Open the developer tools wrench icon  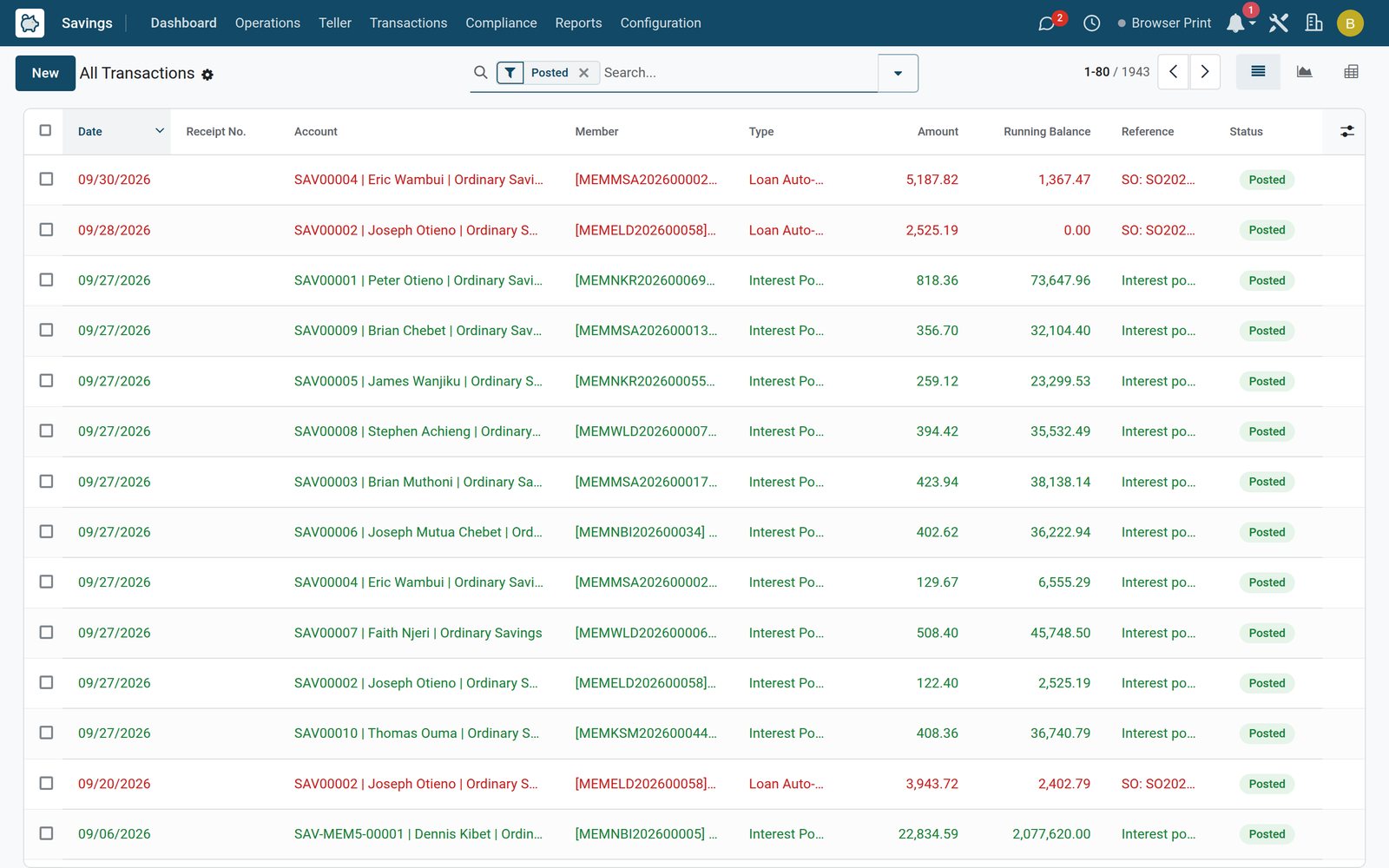[1278, 23]
